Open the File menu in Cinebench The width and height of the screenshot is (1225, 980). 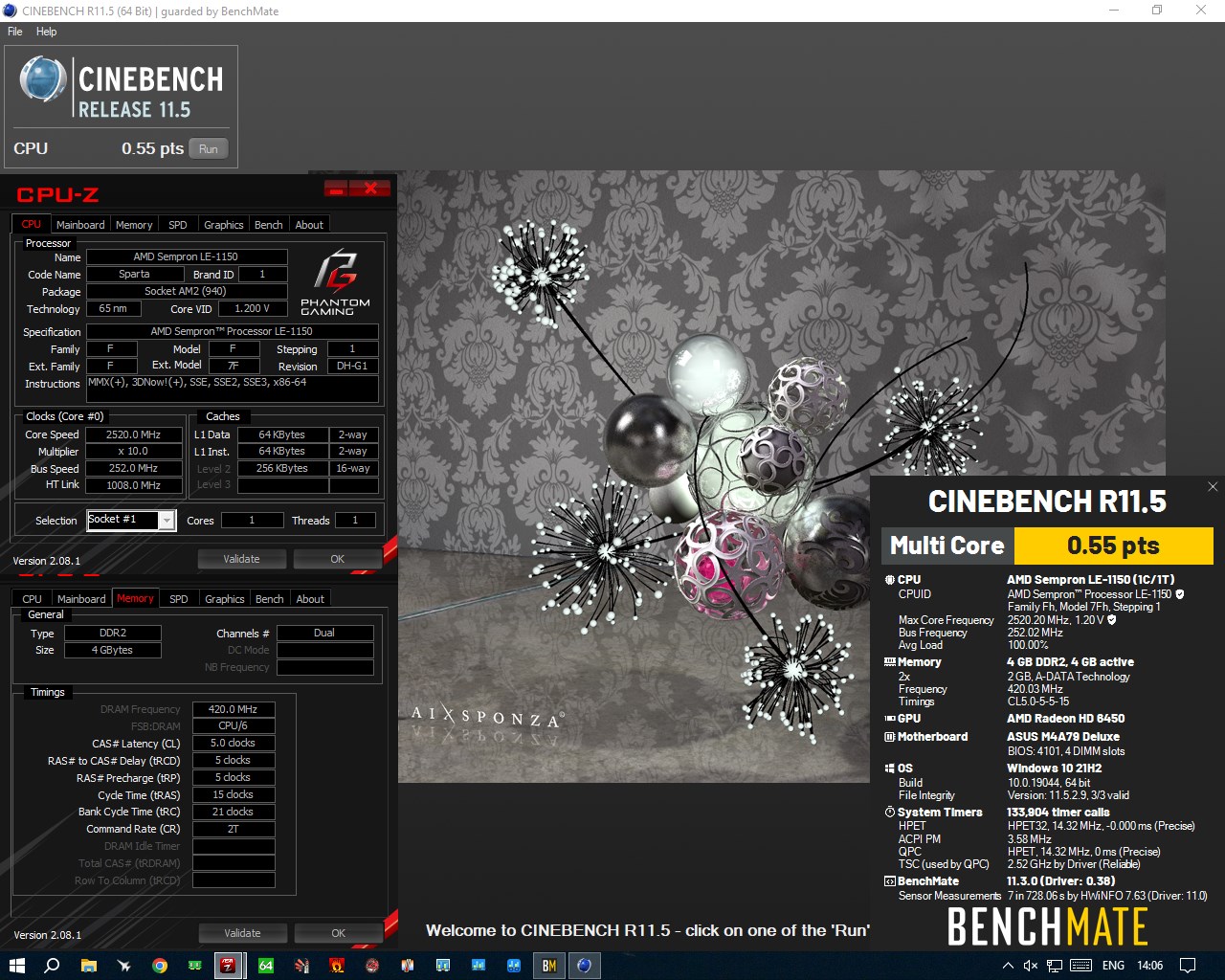coord(15,32)
